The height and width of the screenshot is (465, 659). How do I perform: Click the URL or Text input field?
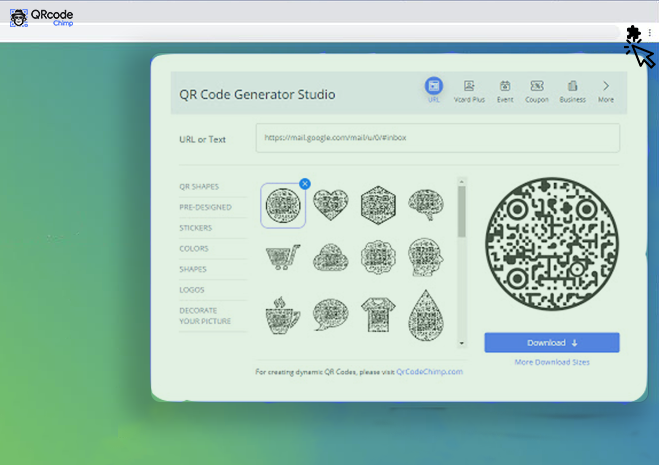click(x=437, y=137)
